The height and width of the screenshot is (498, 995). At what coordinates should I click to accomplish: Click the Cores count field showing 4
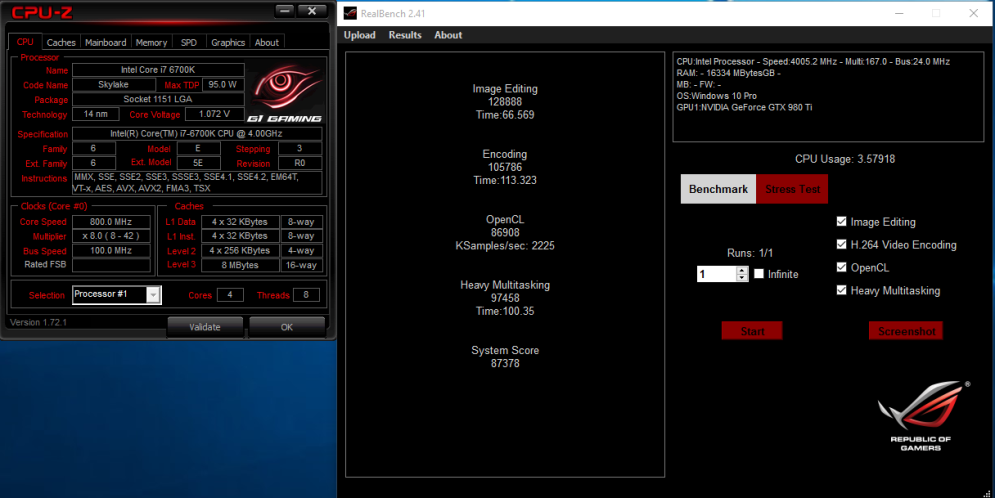(230, 295)
